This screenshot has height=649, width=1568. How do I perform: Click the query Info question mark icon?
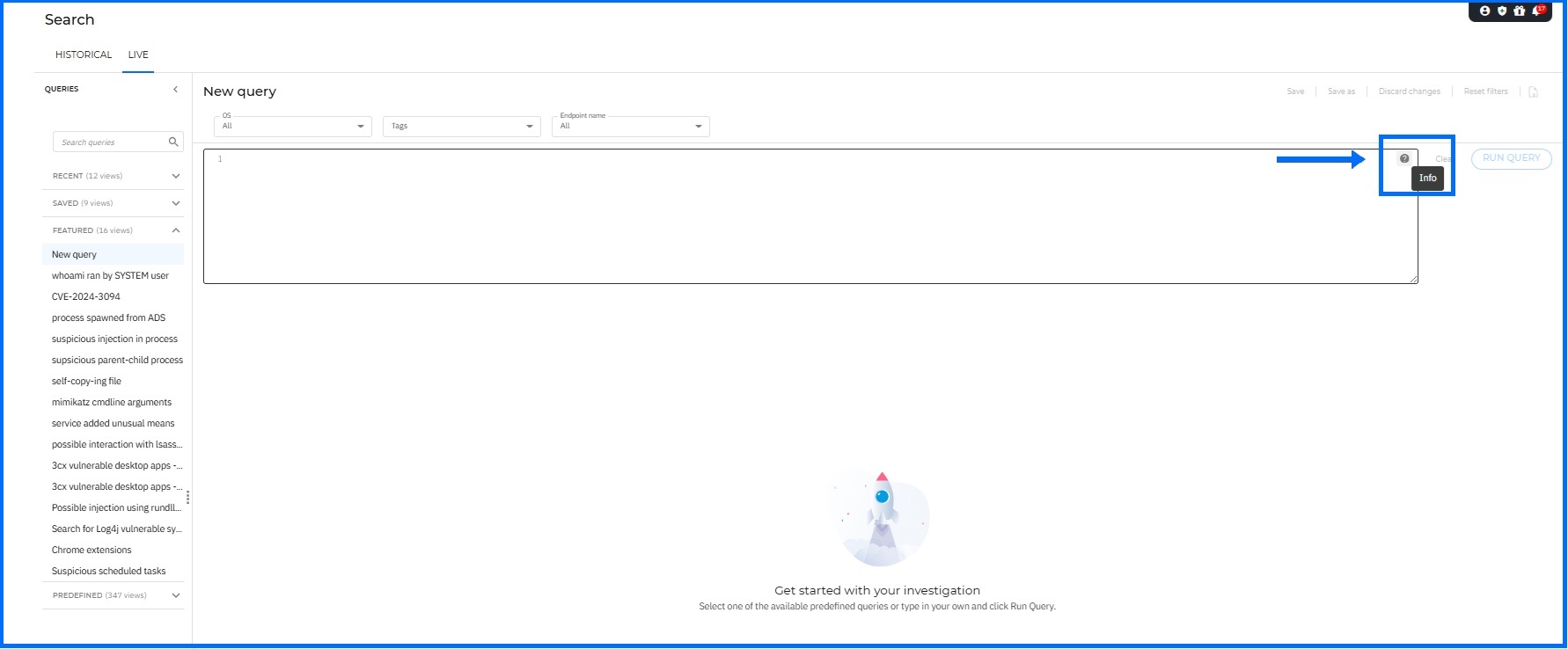1404,158
